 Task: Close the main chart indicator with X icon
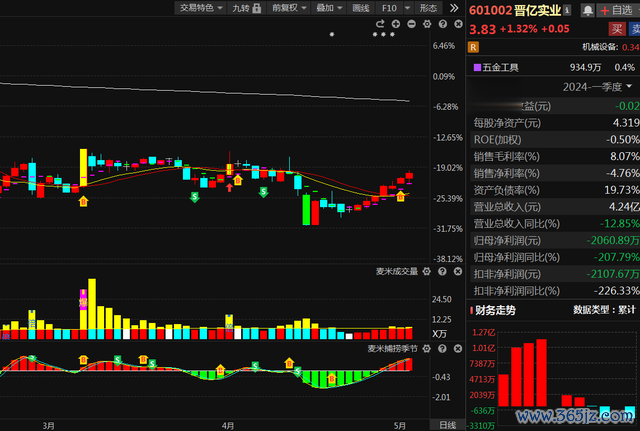click(x=458, y=24)
